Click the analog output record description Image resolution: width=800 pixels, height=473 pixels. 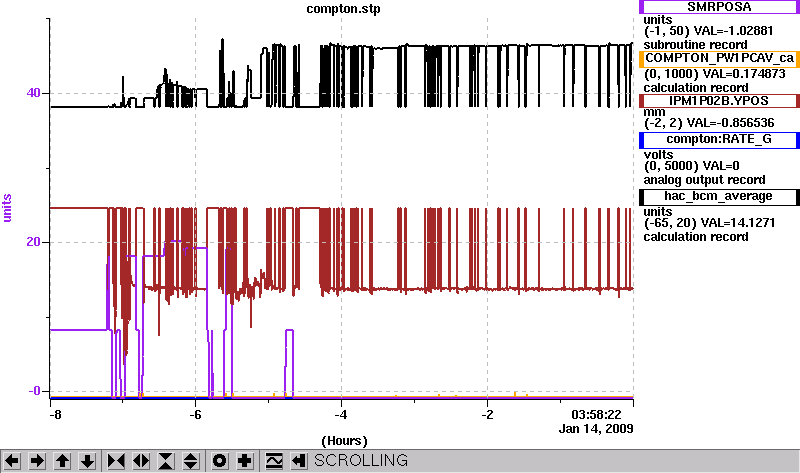point(705,180)
